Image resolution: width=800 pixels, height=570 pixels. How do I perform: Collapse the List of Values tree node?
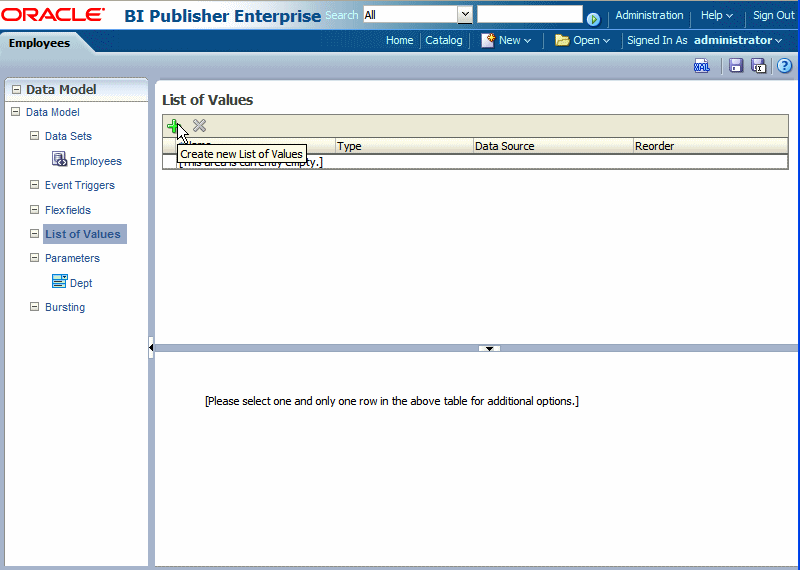(x=34, y=234)
